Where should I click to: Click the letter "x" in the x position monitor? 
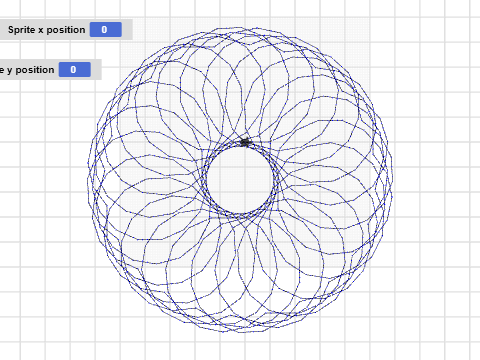41,30
